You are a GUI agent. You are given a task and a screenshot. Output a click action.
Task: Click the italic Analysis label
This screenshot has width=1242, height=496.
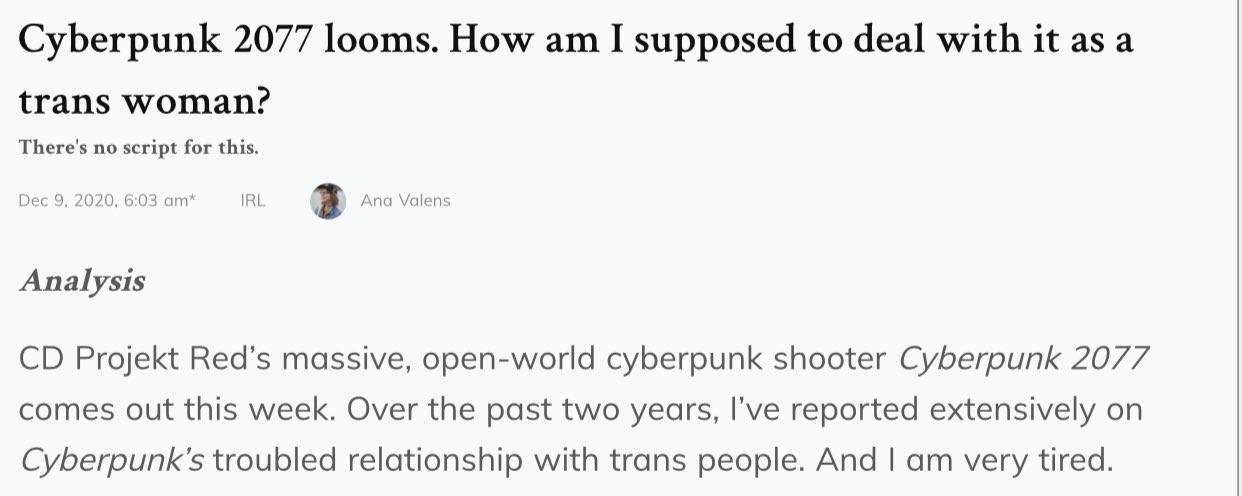tap(82, 281)
